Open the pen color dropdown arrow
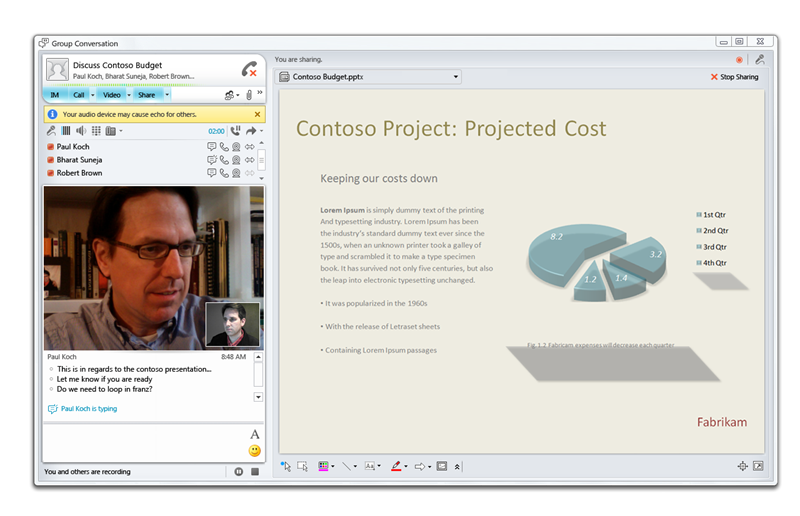Image resolution: width=800 pixels, height=516 pixels. click(x=405, y=466)
